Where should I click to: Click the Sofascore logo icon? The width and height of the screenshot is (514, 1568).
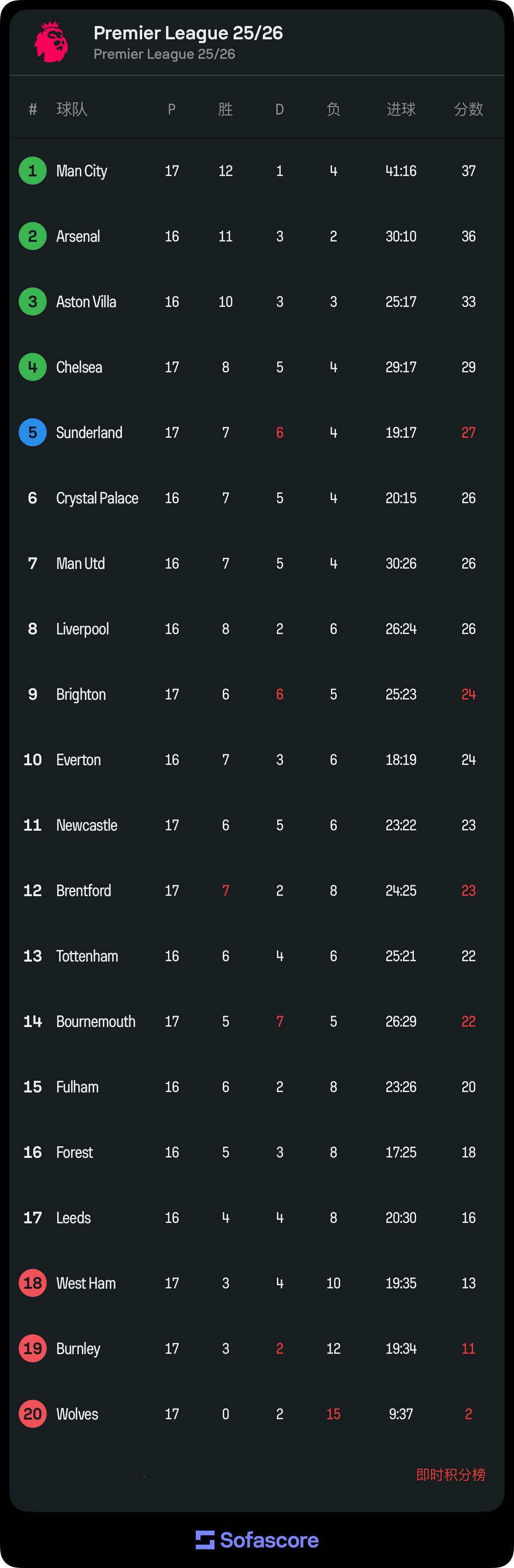click(205, 1540)
